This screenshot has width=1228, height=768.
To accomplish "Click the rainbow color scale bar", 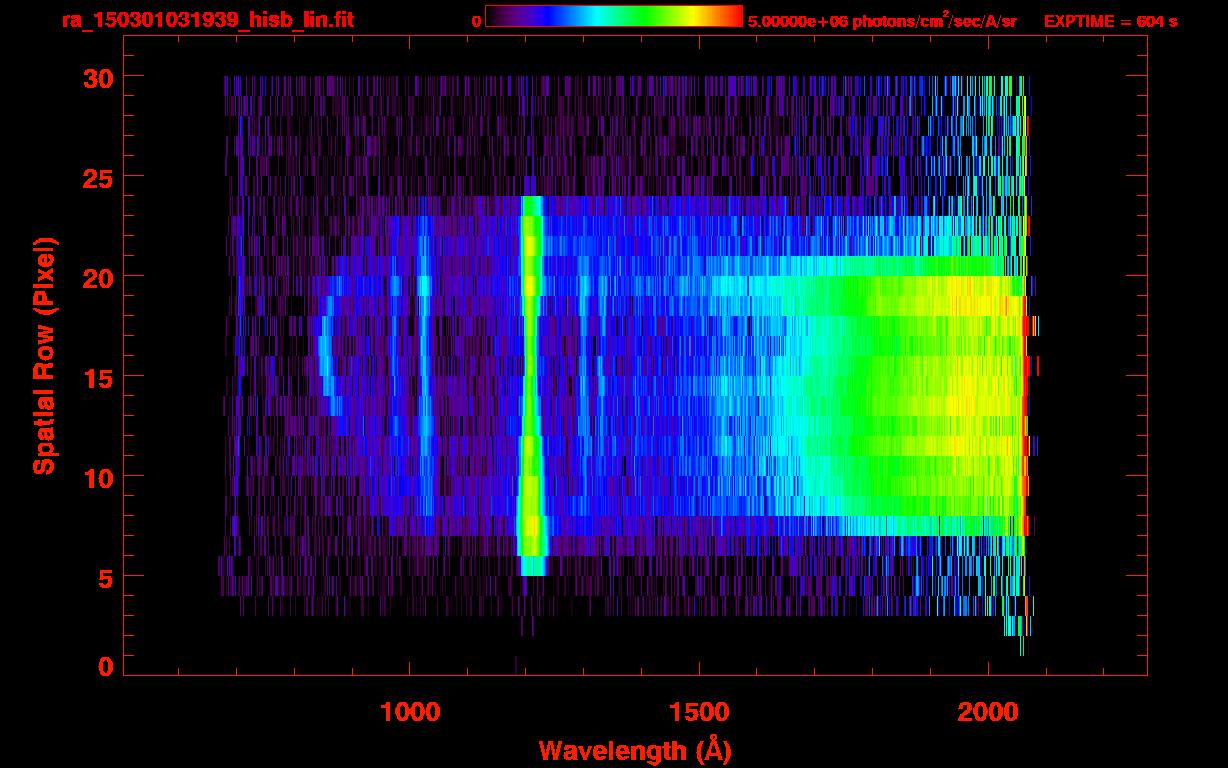I will [x=614, y=16].
